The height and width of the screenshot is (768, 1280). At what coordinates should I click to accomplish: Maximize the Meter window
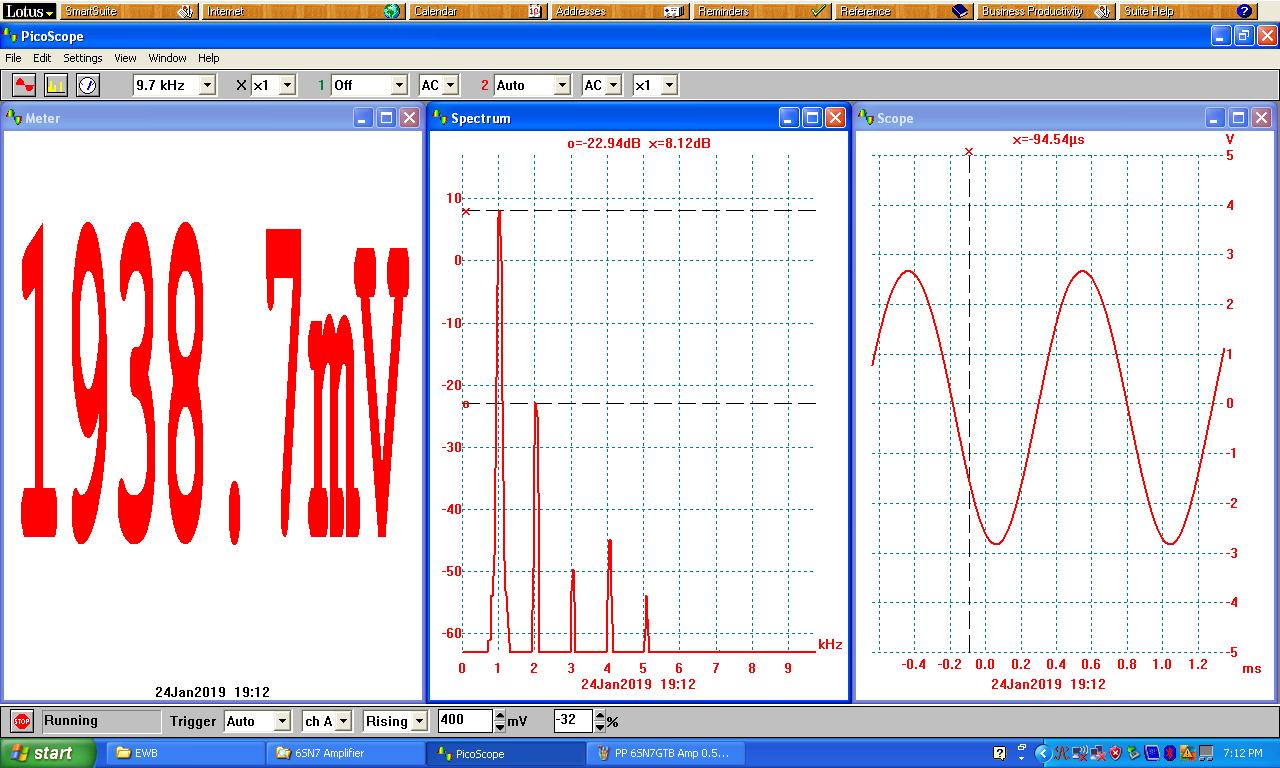tap(386, 118)
